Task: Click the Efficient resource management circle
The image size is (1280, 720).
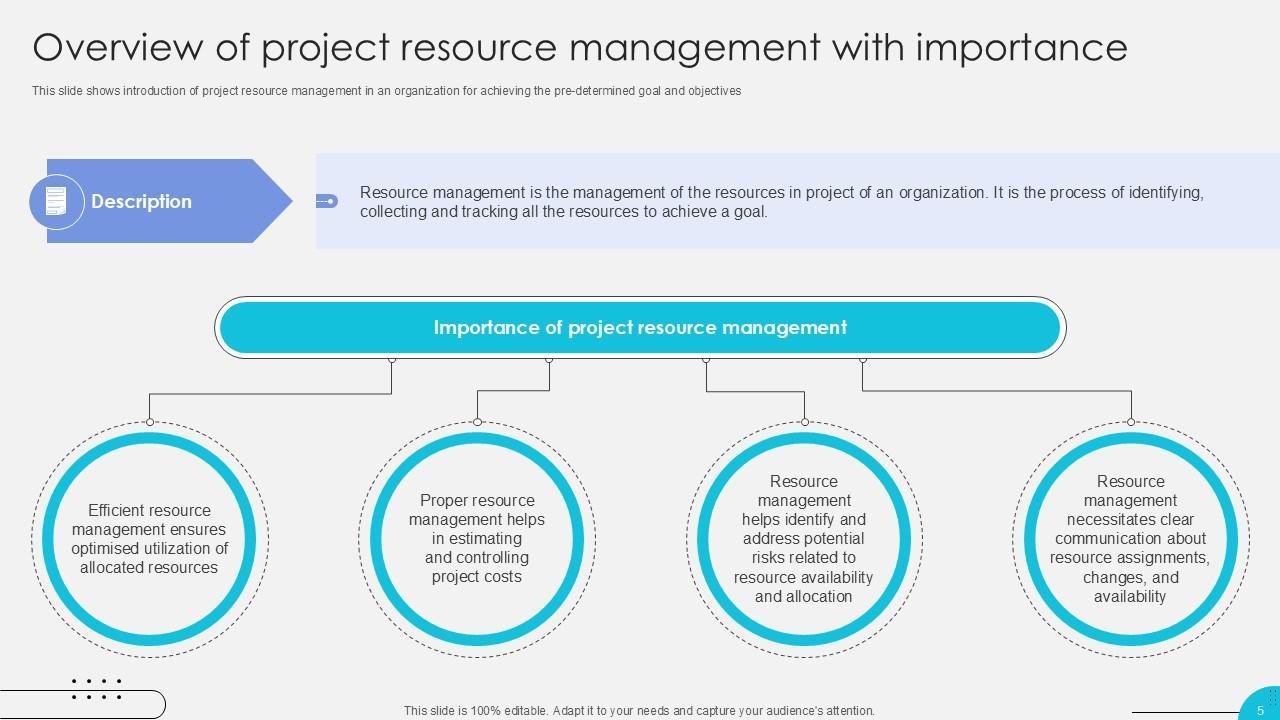Action: [x=149, y=539]
